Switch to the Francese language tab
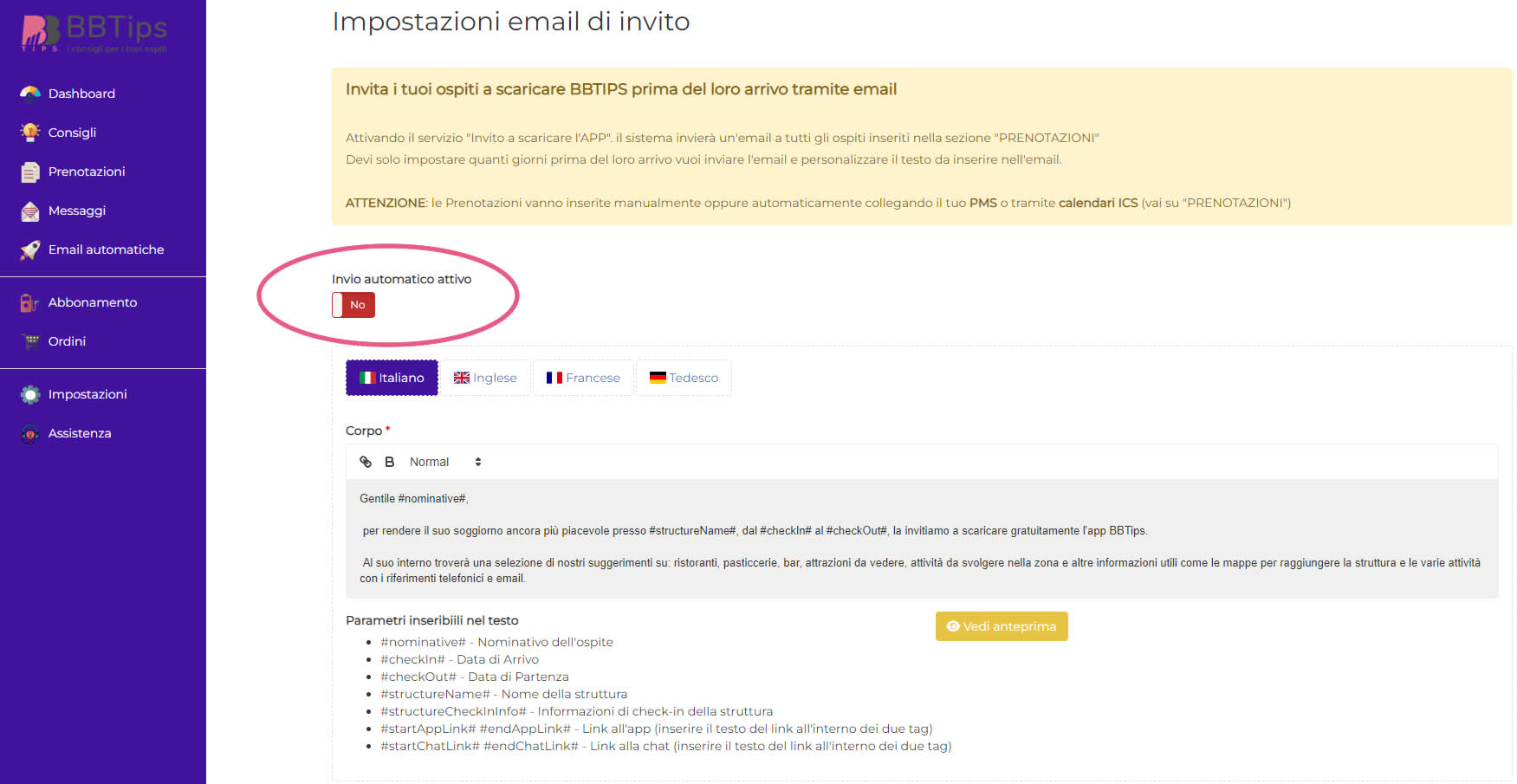This screenshot has height=784, width=1517. point(583,378)
